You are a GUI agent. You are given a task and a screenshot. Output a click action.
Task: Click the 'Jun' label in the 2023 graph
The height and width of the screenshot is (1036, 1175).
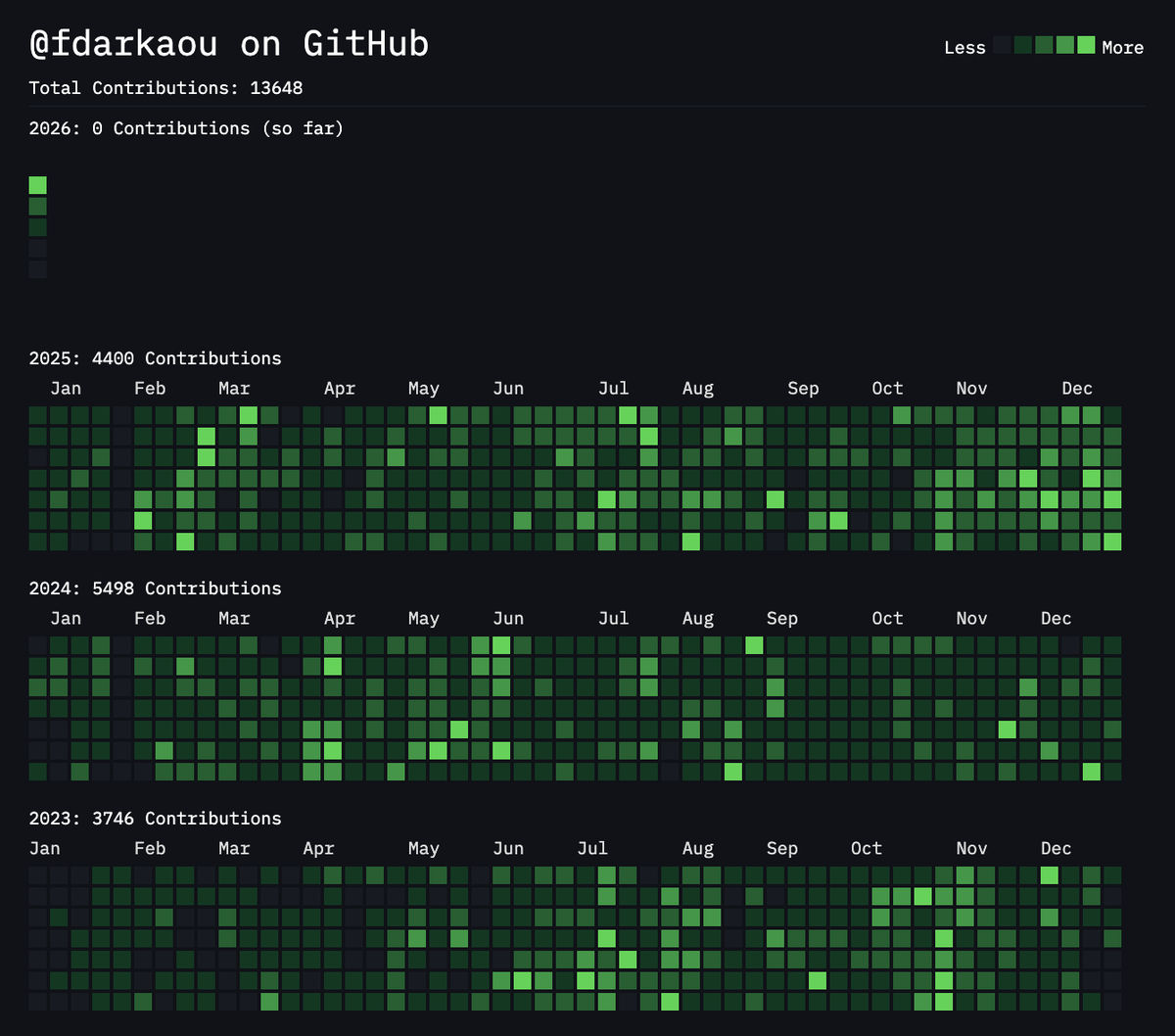tap(508, 849)
